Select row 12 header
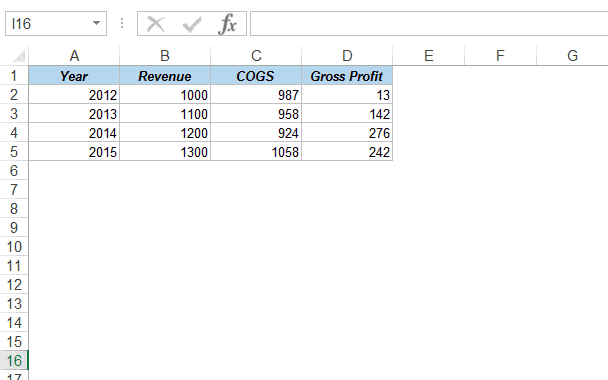The width and height of the screenshot is (608, 380). 14,285
